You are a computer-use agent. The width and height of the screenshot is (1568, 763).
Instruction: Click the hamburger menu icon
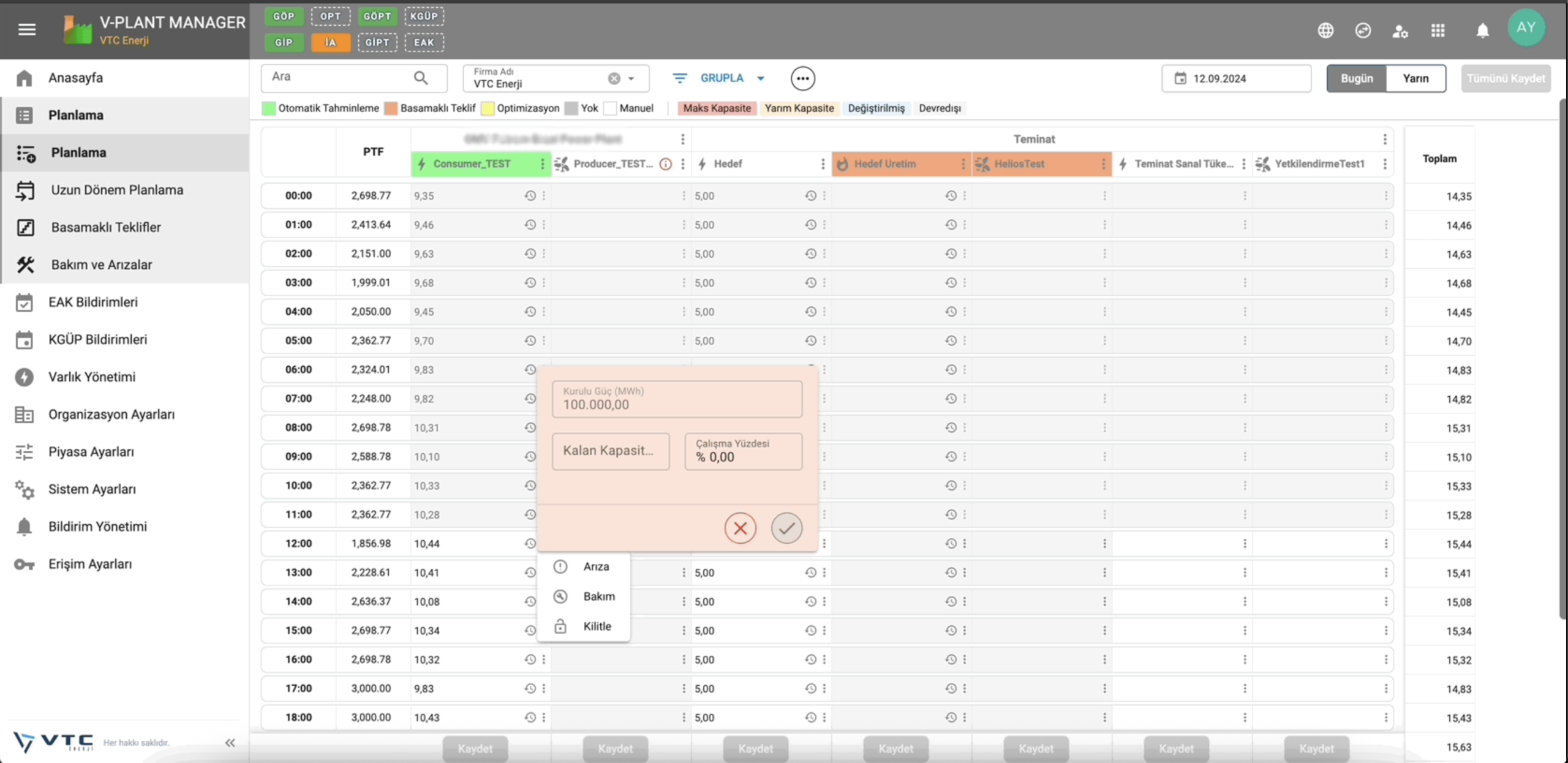click(27, 29)
